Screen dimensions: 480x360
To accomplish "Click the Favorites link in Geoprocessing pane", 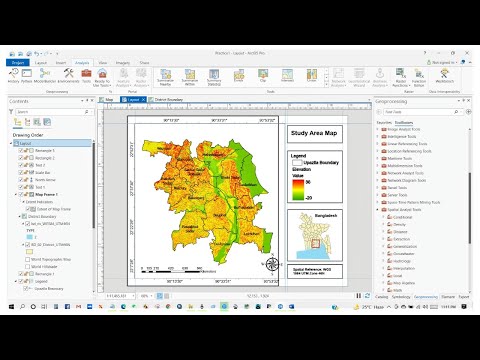I will 384,122.
